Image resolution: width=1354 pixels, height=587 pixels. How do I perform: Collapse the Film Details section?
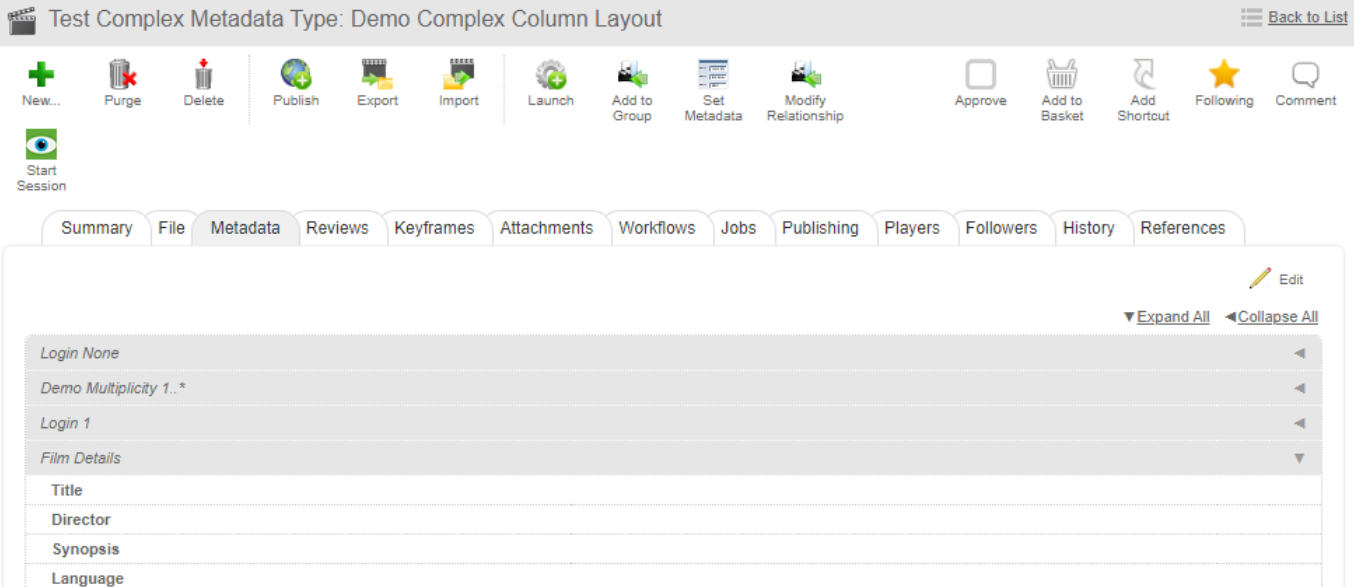[x=1299, y=459]
